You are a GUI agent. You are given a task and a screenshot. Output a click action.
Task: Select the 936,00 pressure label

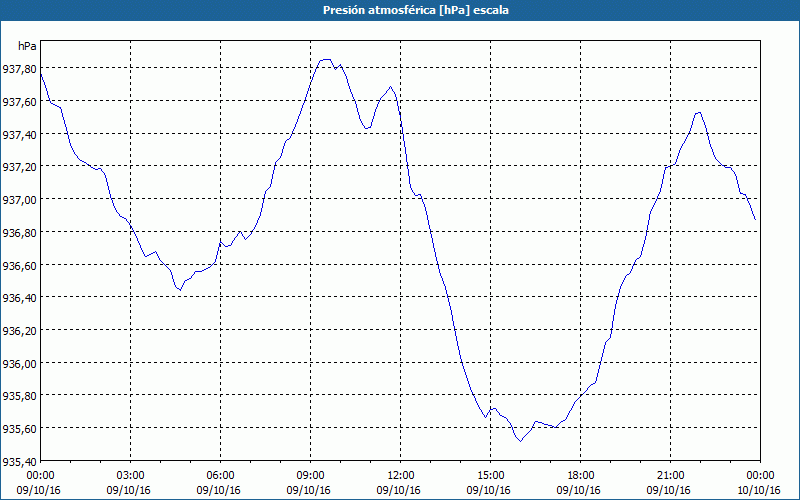19,364
